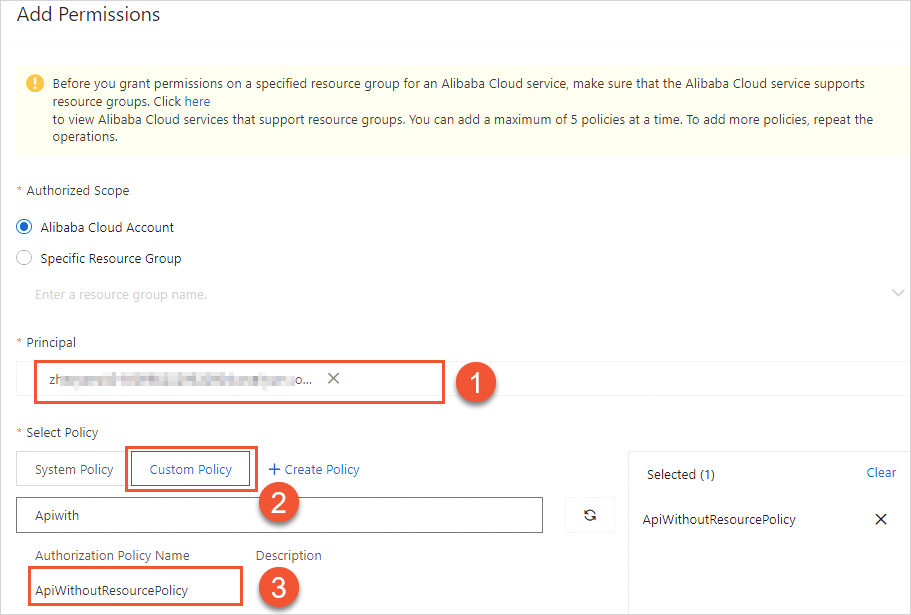The width and height of the screenshot is (911, 615).
Task: Open the Custom Policy tab
Action: click(x=191, y=469)
